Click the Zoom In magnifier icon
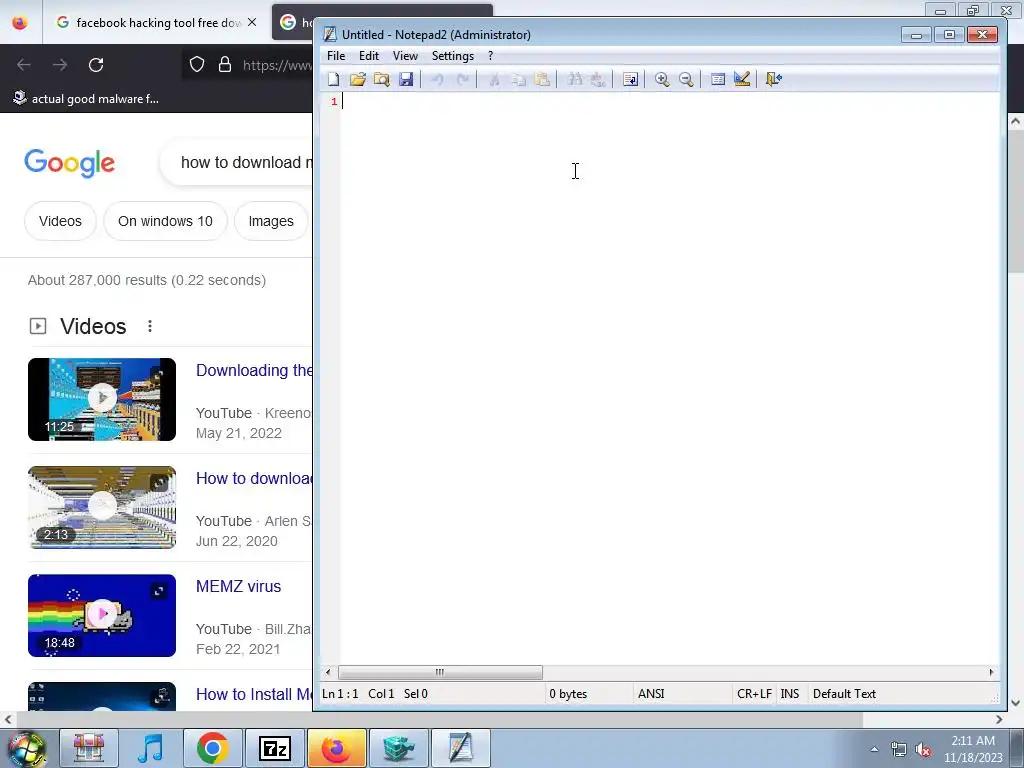 coord(662,80)
